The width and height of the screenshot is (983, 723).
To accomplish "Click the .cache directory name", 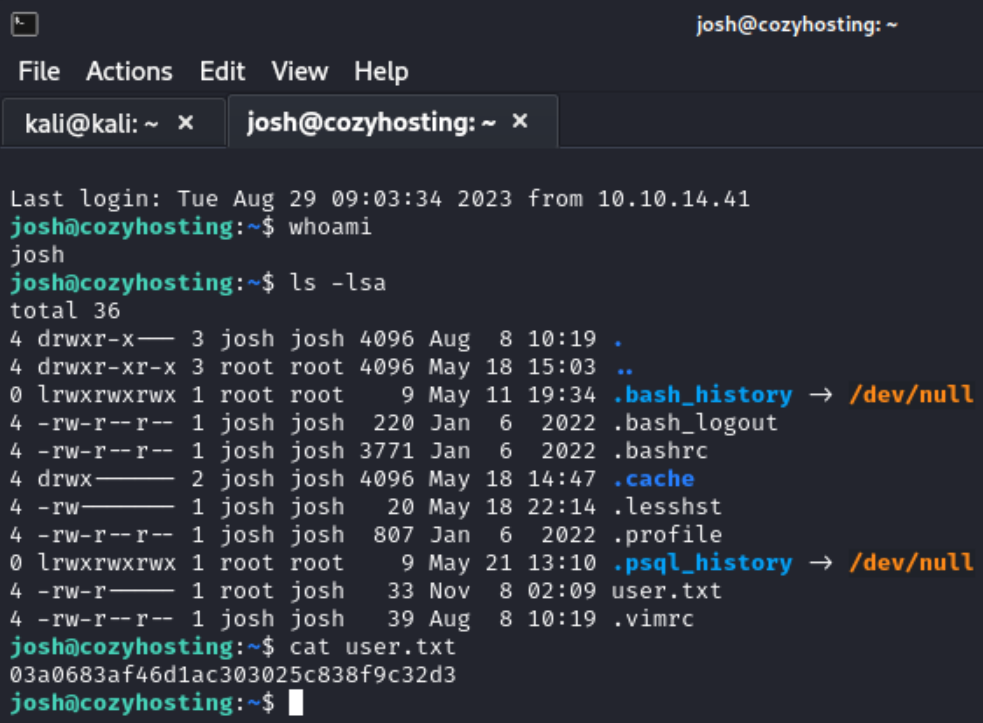I will [653, 478].
